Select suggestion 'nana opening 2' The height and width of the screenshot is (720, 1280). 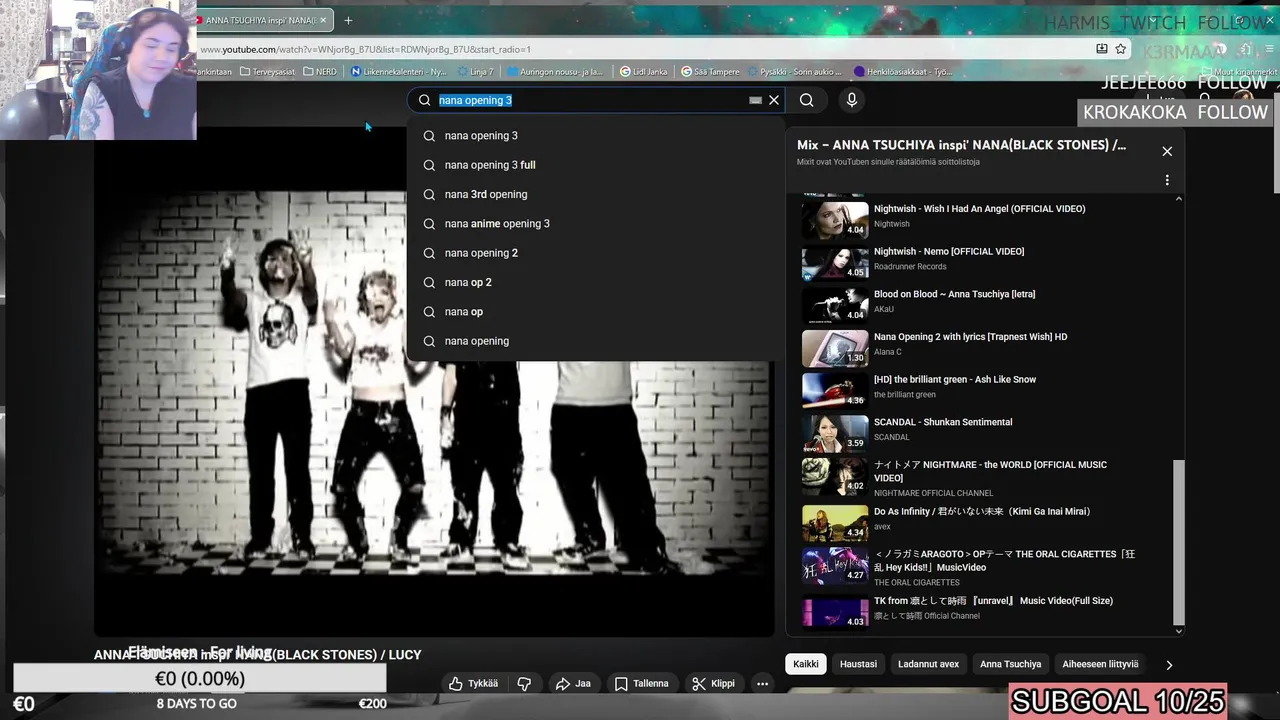[595, 253]
